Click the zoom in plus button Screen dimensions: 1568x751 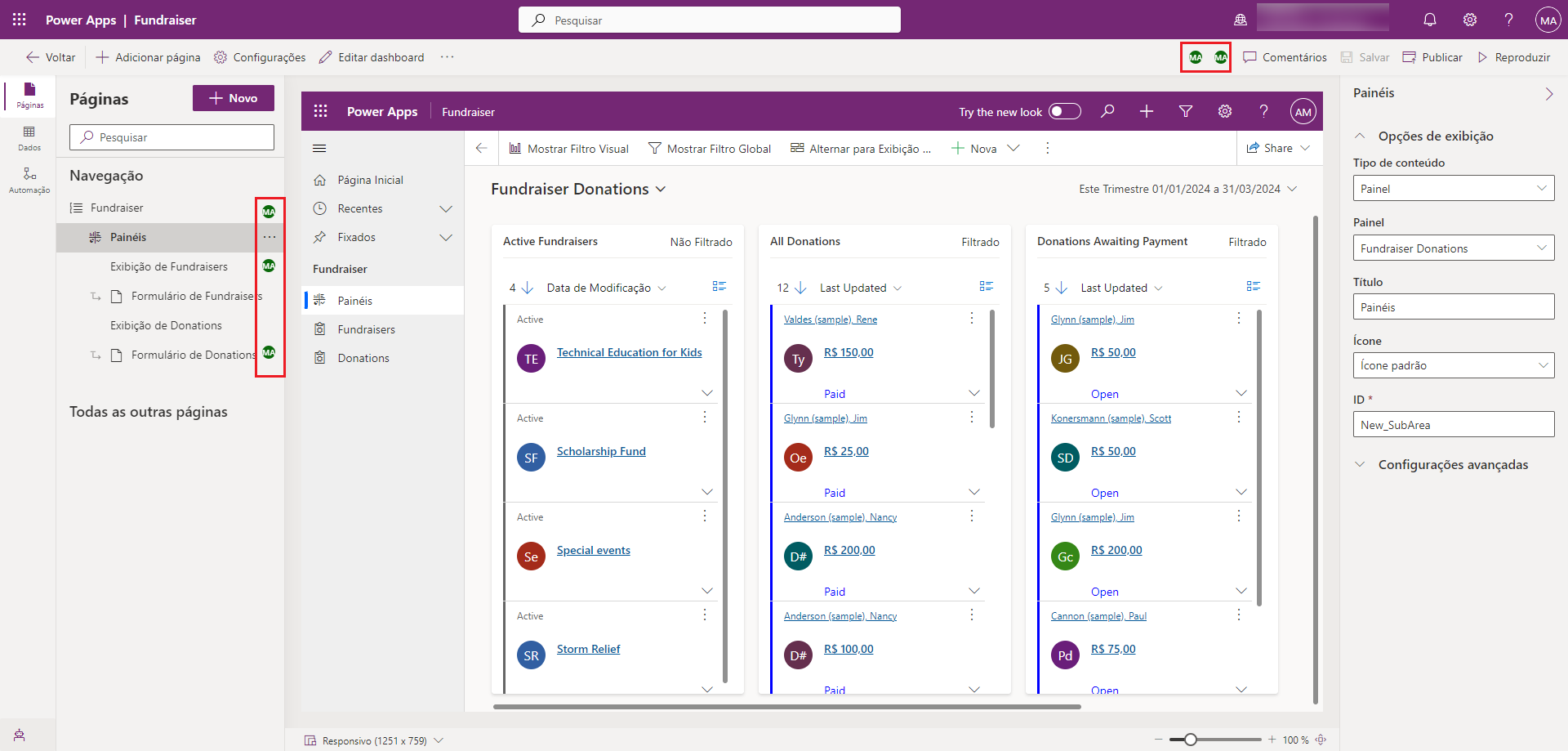point(1272,740)
